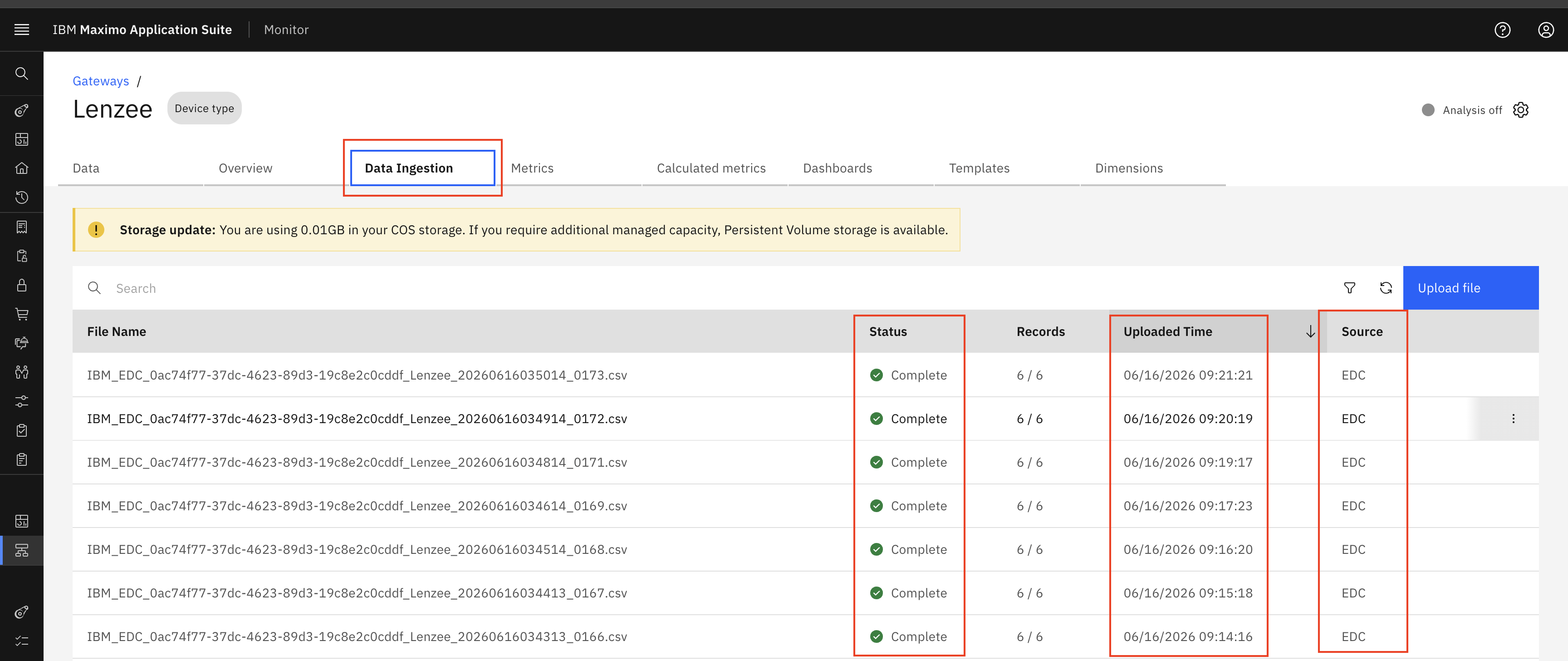Select file name ending 034313_0166.csv
1568x661 pixels.
[357, 636]
